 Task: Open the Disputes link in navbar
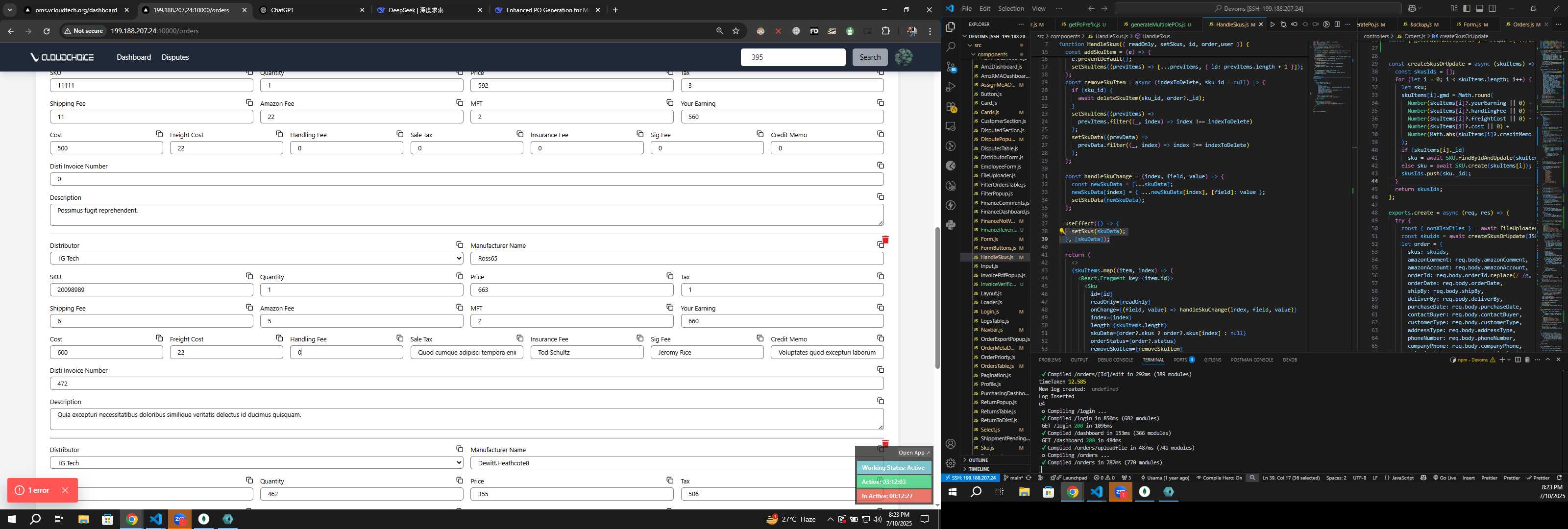click(175, 57)
